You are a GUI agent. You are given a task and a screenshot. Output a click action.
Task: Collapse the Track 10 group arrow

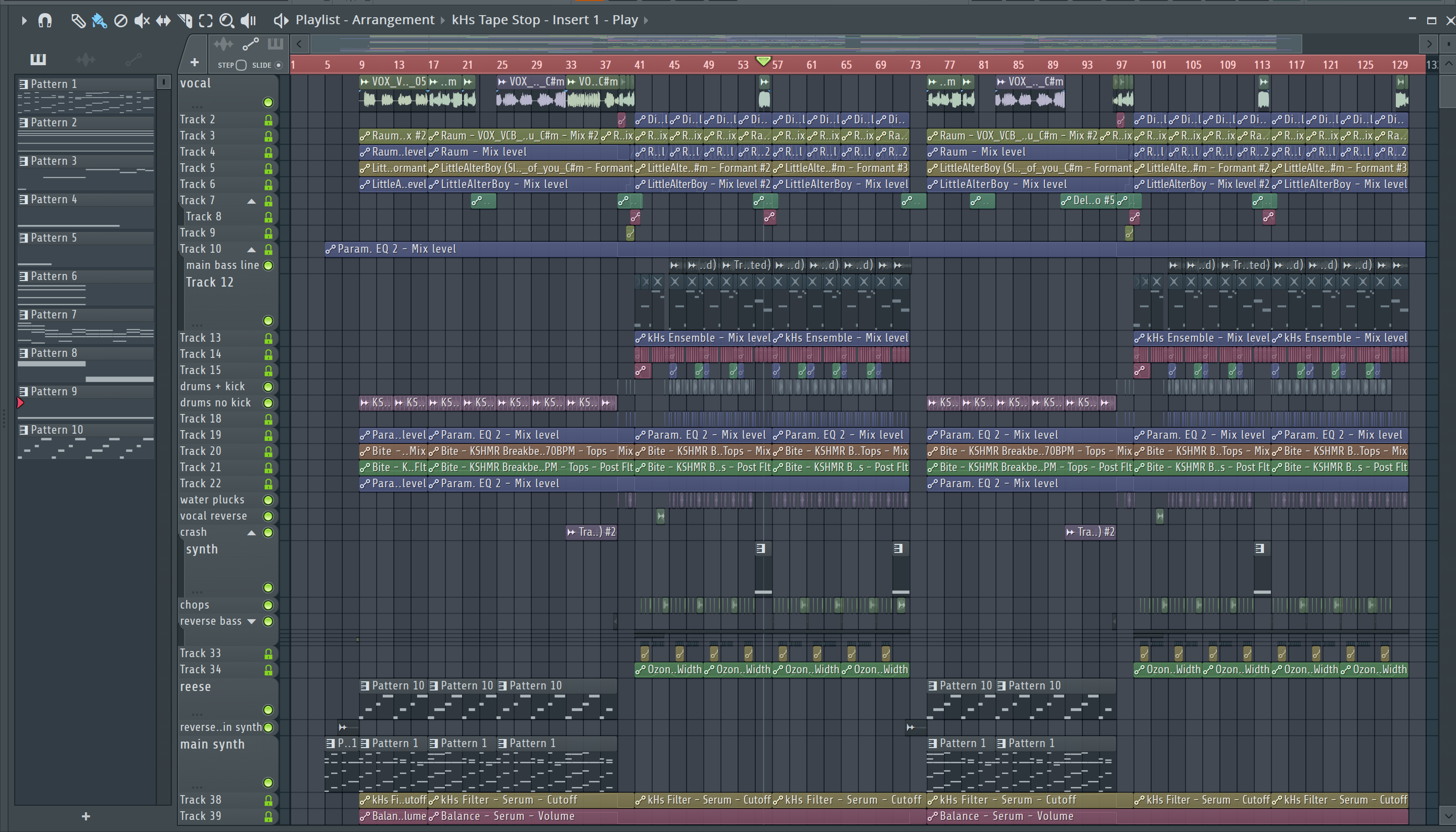[x=251, y=250]
